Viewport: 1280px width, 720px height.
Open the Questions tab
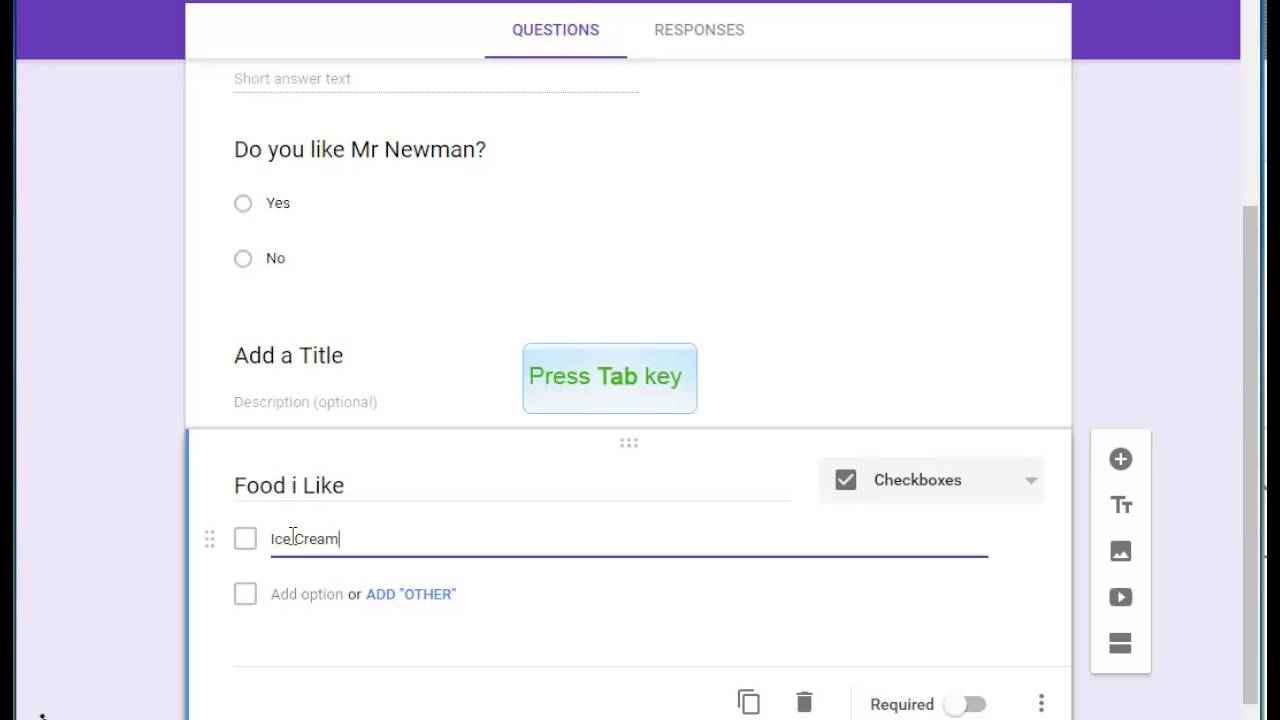tap(555, 30)
